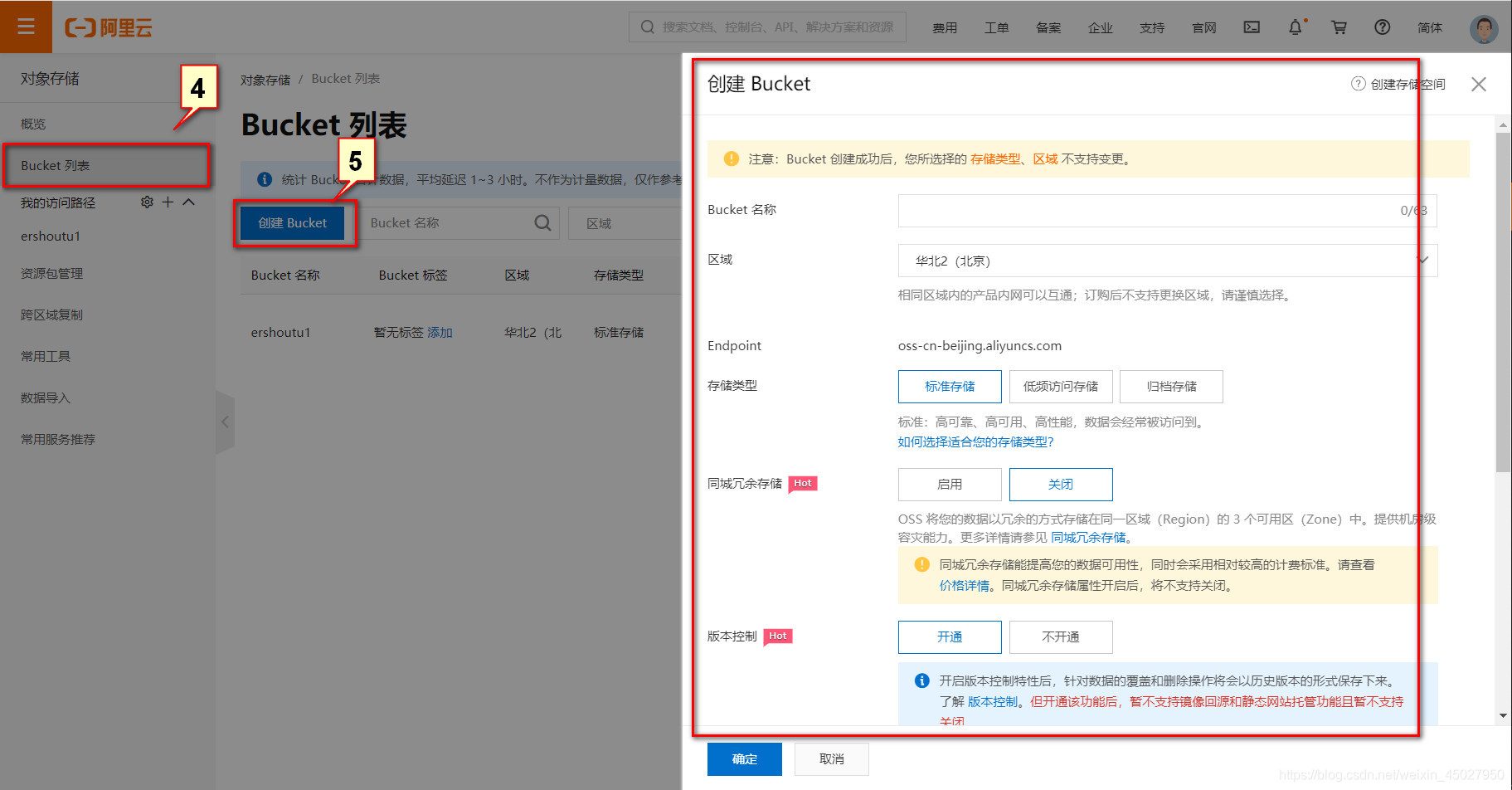Select 低频访问存储 storage type
The image size is (1512, 790).
(1061, 387)
